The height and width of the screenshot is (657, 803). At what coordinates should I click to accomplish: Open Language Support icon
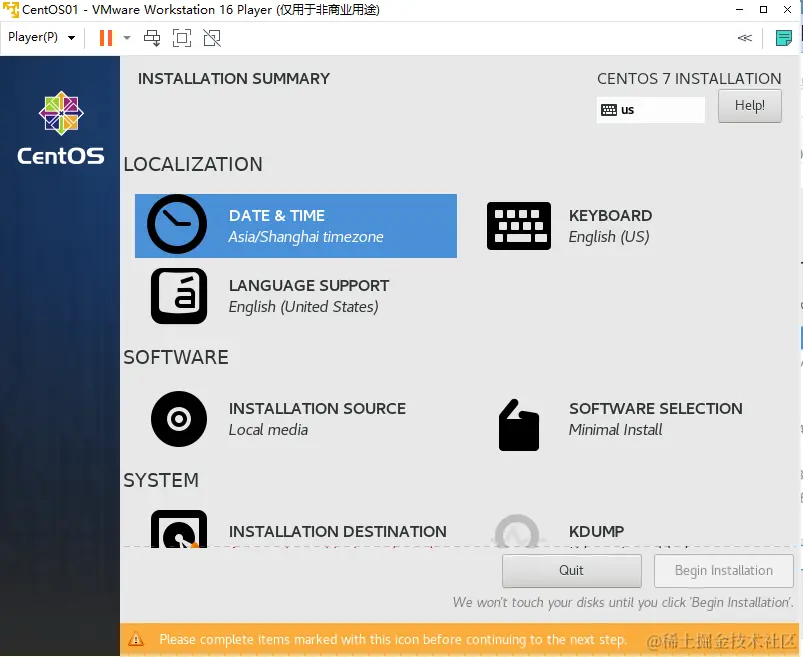179,296
